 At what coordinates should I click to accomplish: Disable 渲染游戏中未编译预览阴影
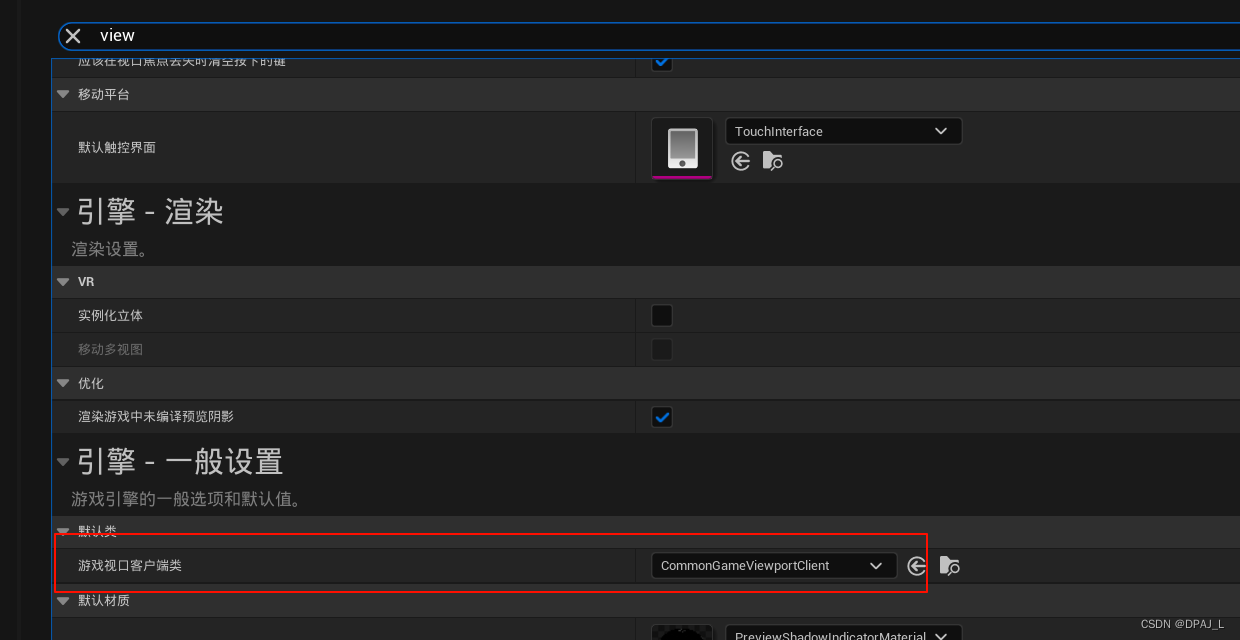coord(661,416)
